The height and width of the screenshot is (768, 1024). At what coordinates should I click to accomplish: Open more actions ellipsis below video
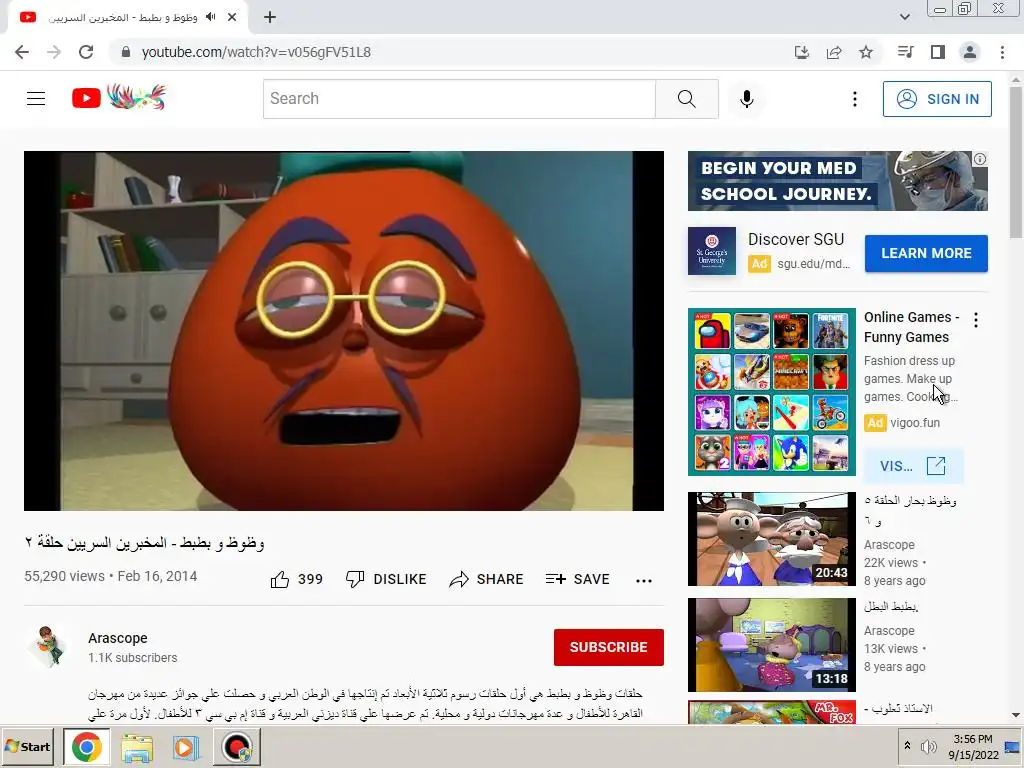point(644,581)
